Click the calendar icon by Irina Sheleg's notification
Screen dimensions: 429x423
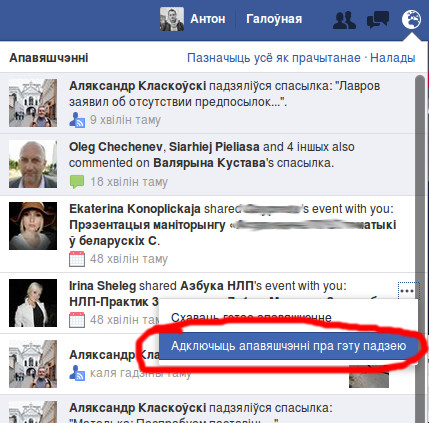(x=77, y=320)
